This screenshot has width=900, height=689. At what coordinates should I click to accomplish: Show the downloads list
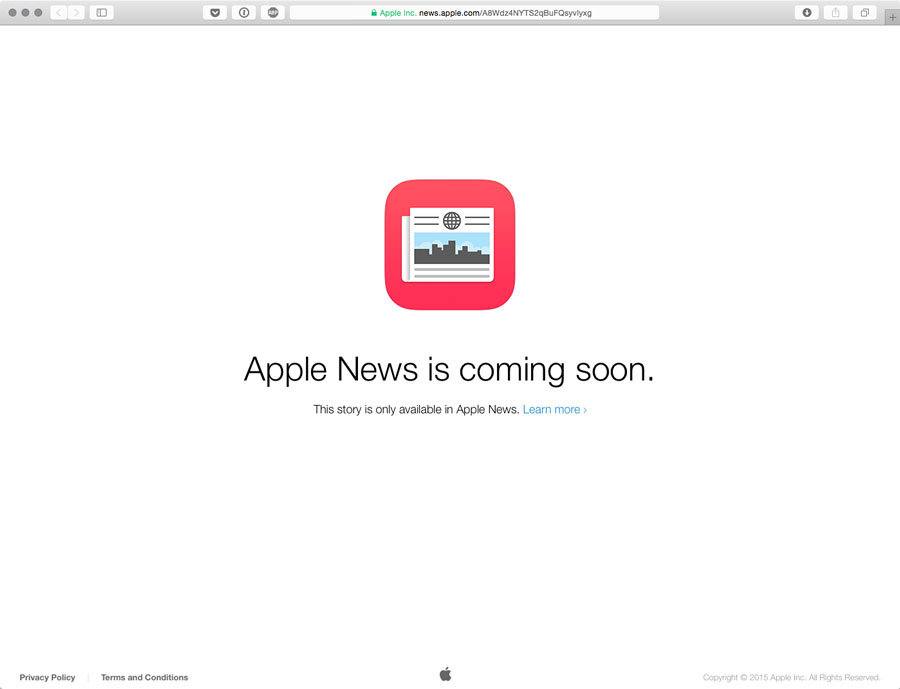tap(806, 13)
